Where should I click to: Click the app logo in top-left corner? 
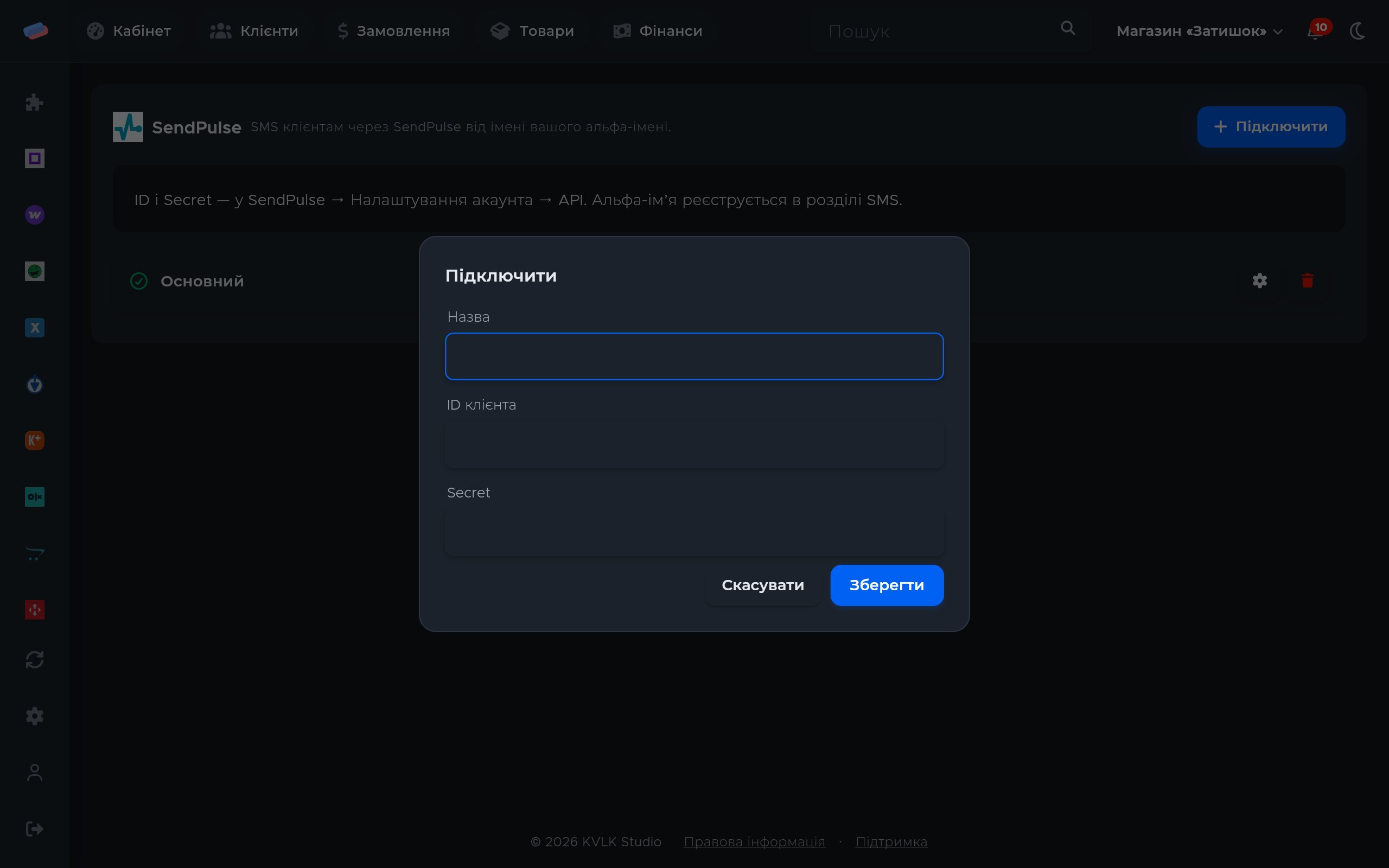coord(35,30)
